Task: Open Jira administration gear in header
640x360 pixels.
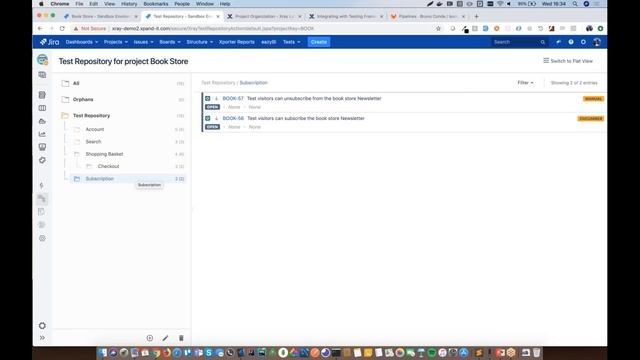Action: pos(584,42)
